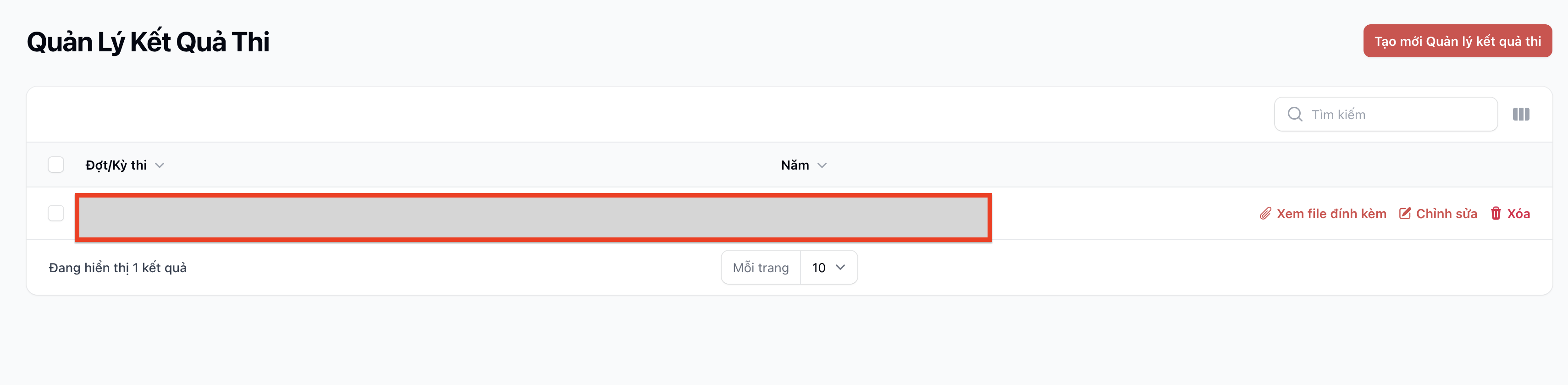
Task: Open the Mỗi trang 10 dropdown
Action: coord(828,268)
